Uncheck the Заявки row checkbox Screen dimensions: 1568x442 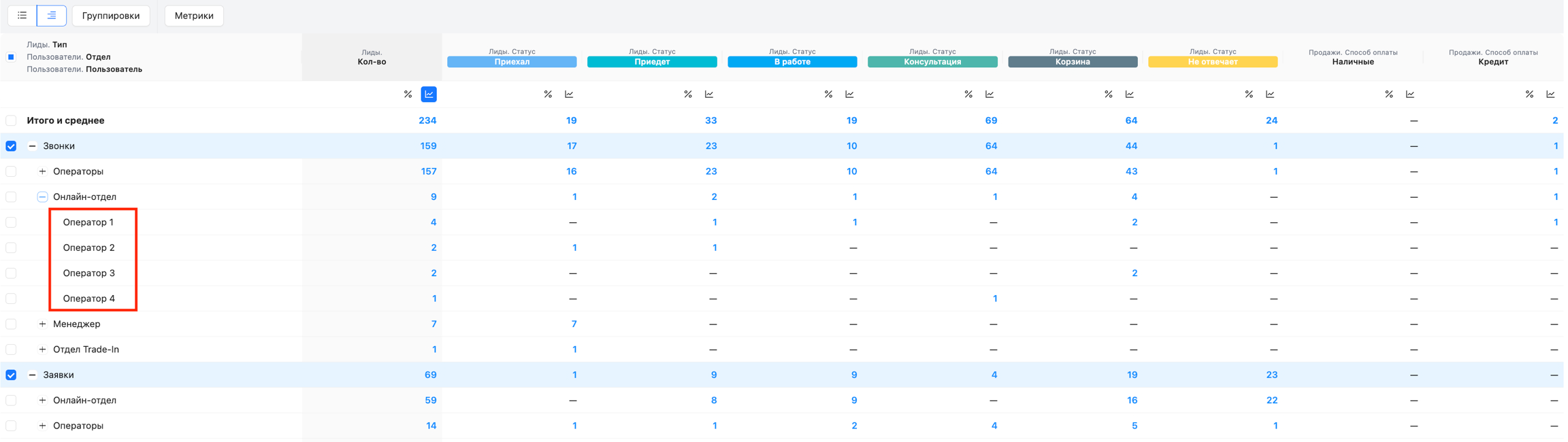coord(11,375)
